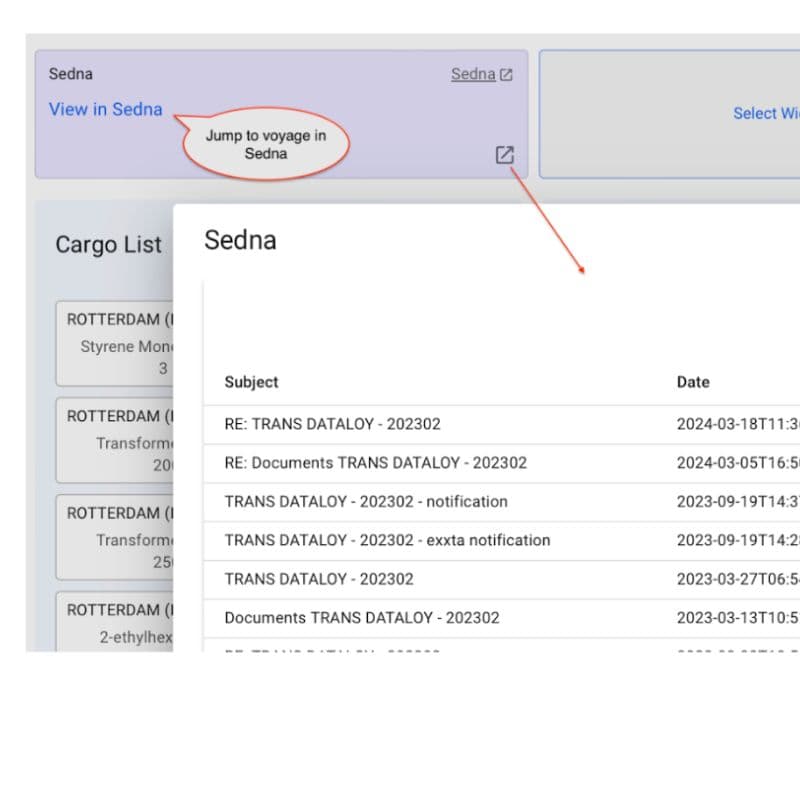Select the Rotterdam cargo card with 2-ethylhex

(x=115, y=621)
